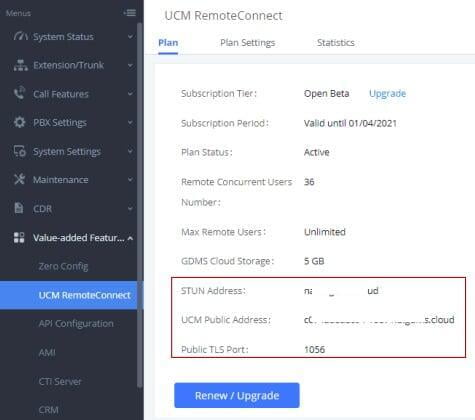Select API Configuration menu item

[76, 324]
